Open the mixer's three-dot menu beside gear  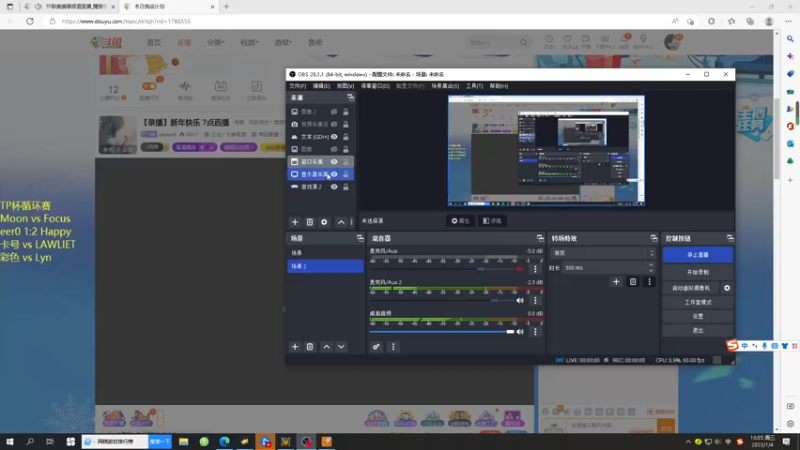[393, 347]
